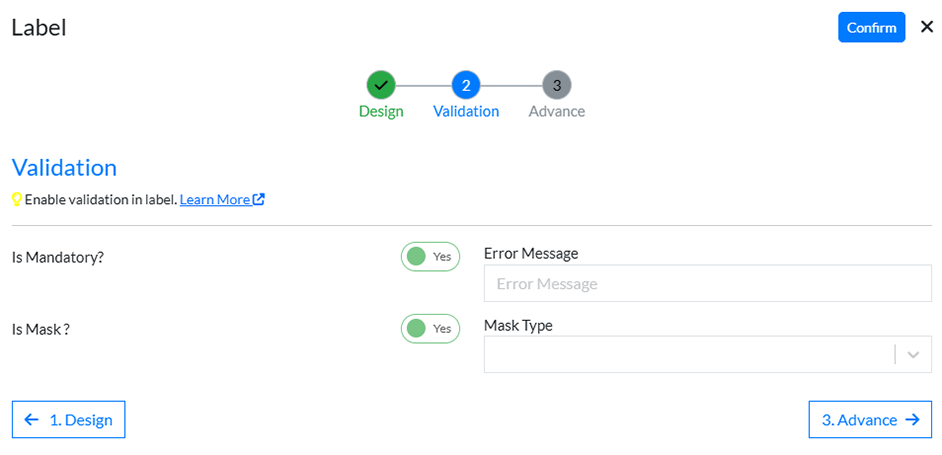Close the Label dialog with the X
The width and height of the screenshot is (942, 455).
pyautogui.click(x=926, y=27)
